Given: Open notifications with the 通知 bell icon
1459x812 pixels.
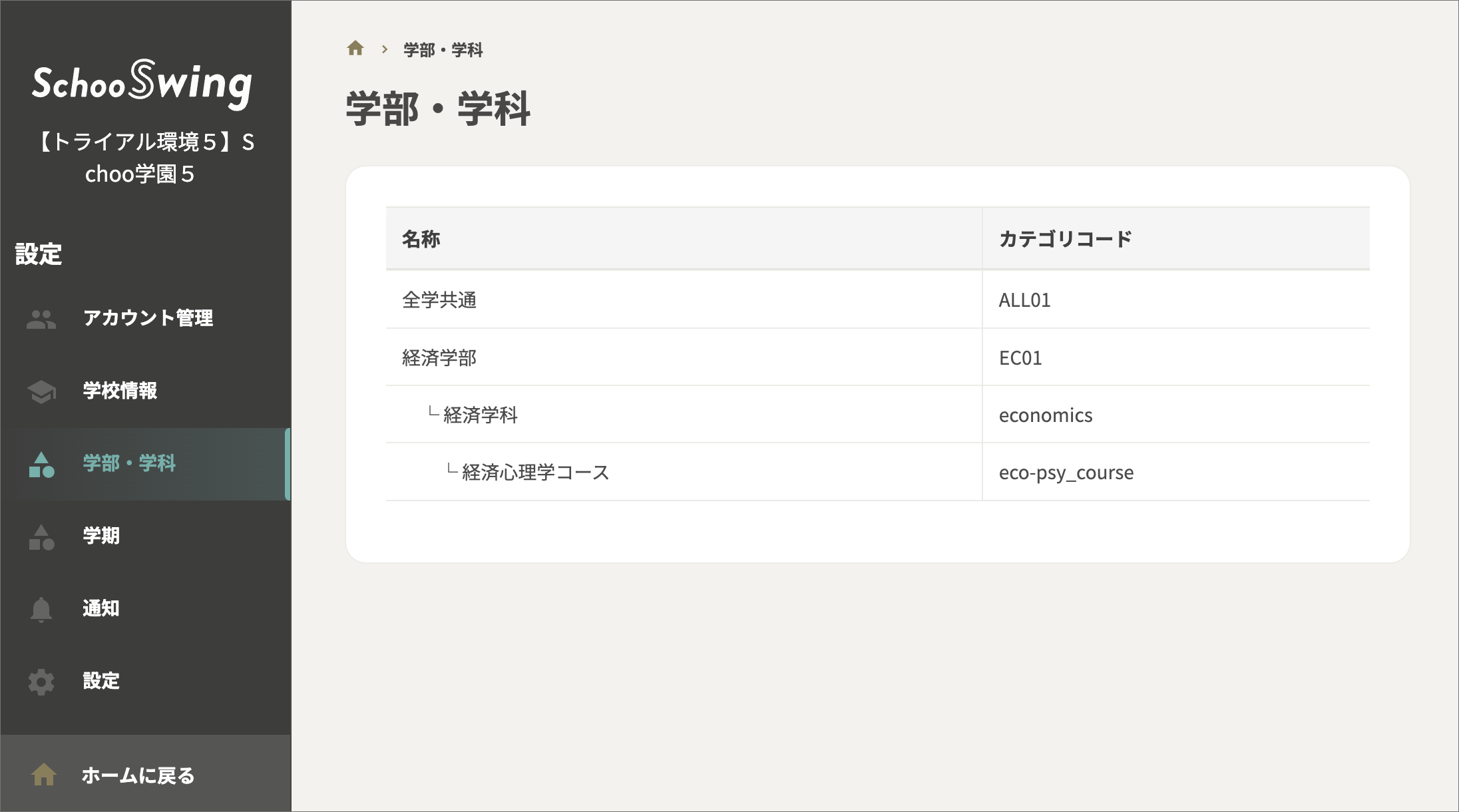Looking at the screenshot, I should pyautogui.click(x=41, y=609).
